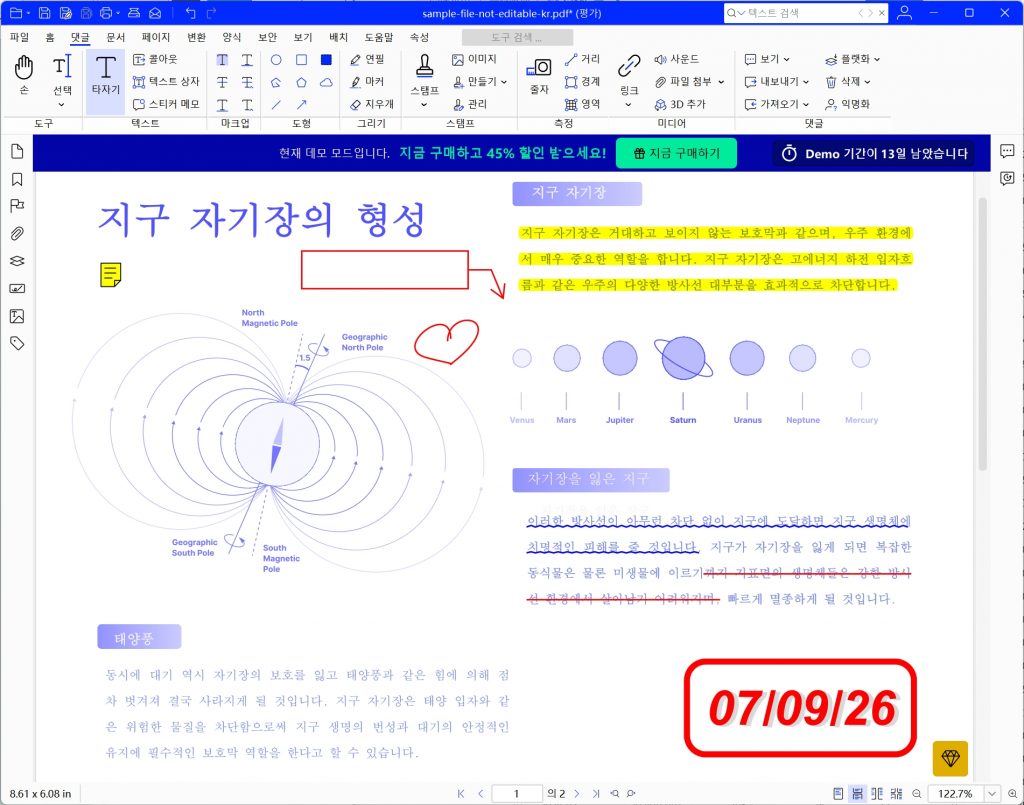The height and width of the screenshot is (805, 1024).
Task: Toggle the strikethrough text markup tool
Action: pos(222,82)
